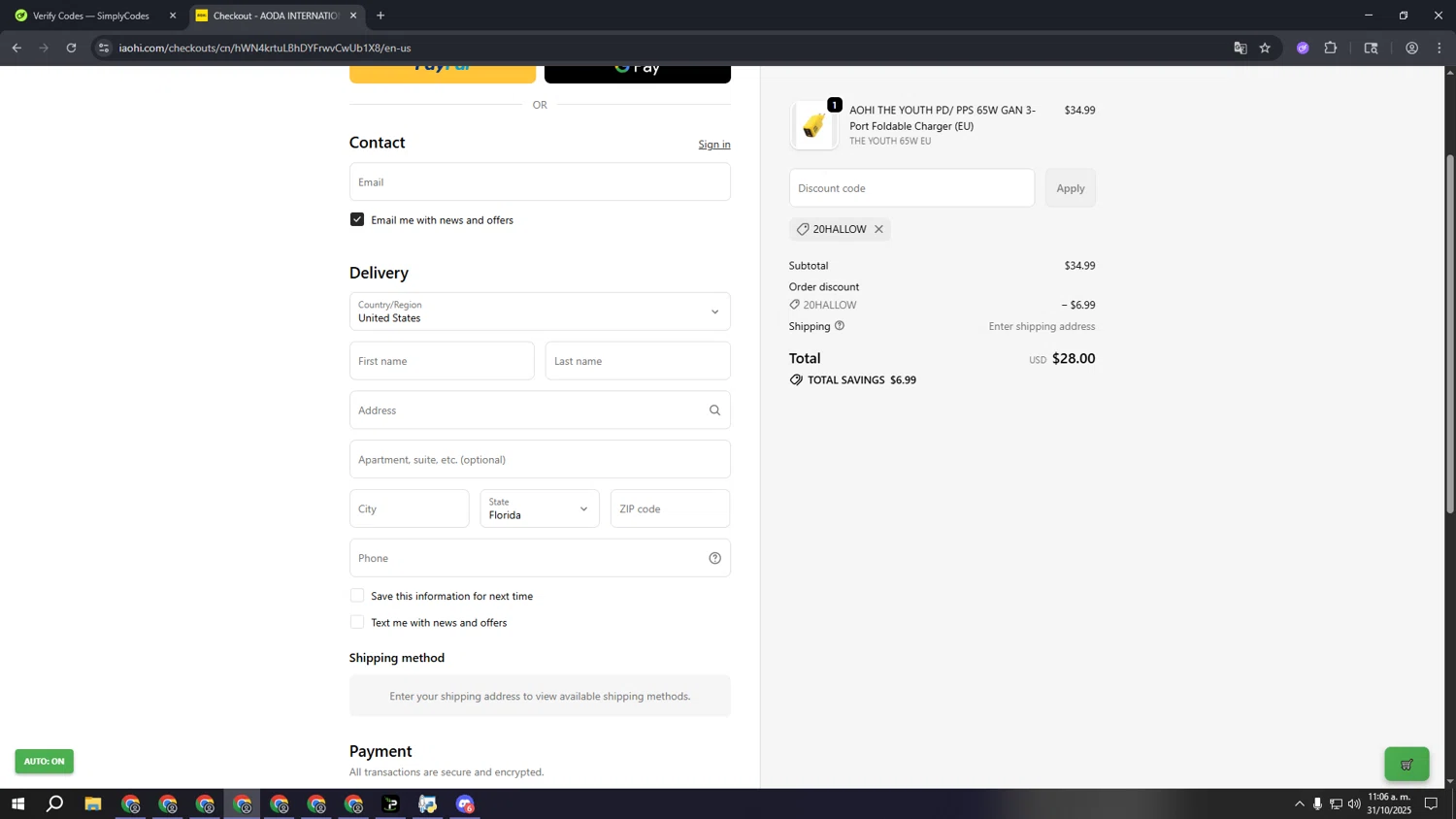The height and width of the screenshot is (819, 1456).
Task: Click the yellow charger product thumbnail
Action: click(813, 125)
